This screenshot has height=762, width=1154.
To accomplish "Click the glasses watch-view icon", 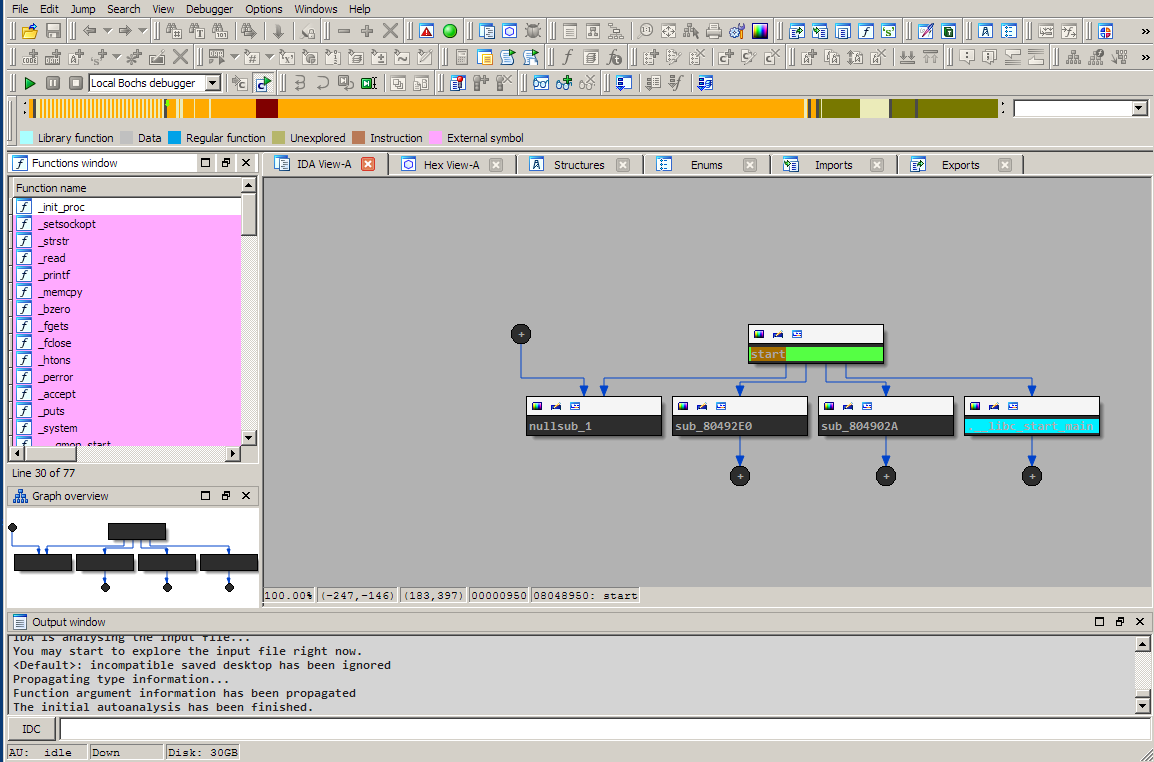I will (541, 83).
